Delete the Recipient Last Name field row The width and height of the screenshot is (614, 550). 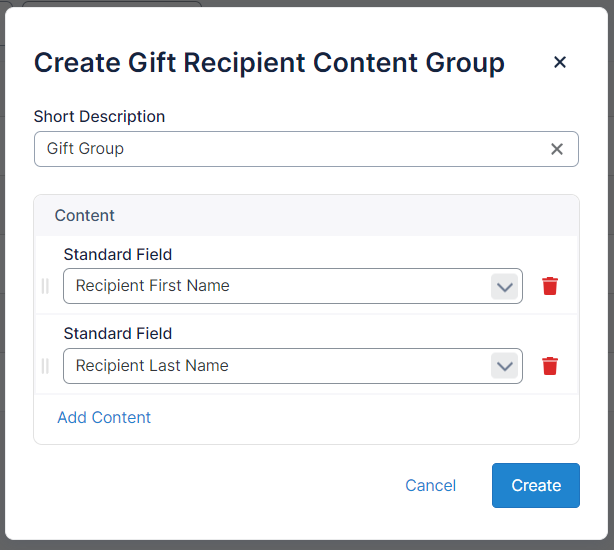(x=549, y=366)
